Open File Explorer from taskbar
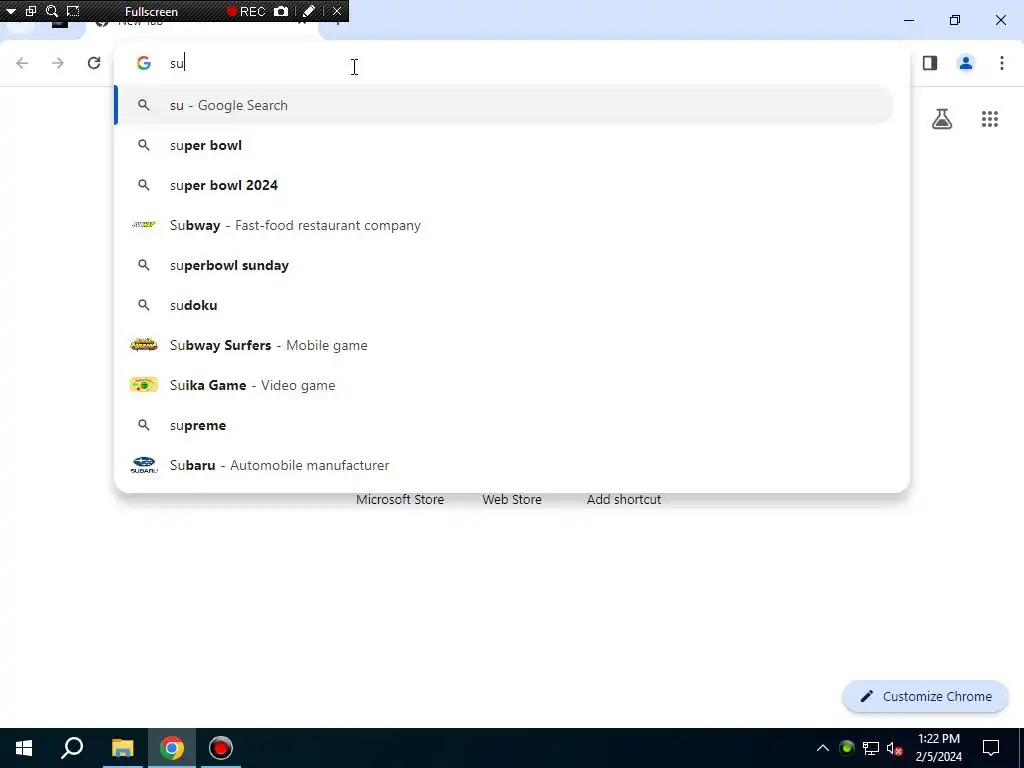Image resolution: width=1024 pixels, height=768 pixels. pos(122,748)
